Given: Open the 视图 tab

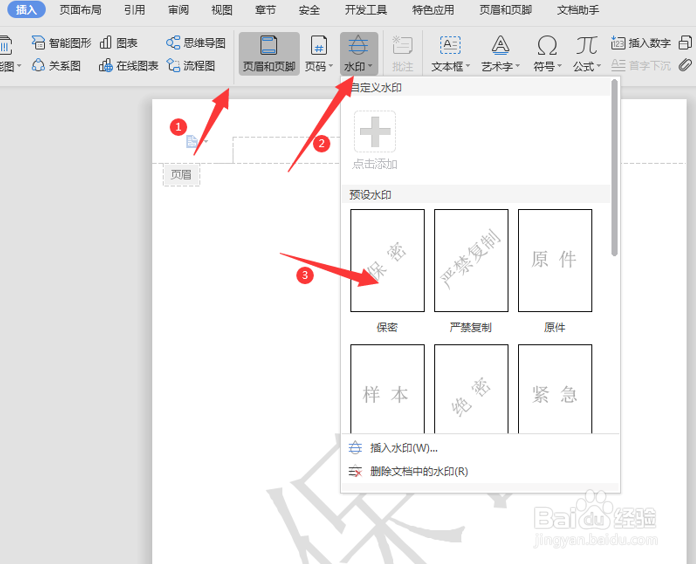Looking at the screenshot, I should click(221, 10).
